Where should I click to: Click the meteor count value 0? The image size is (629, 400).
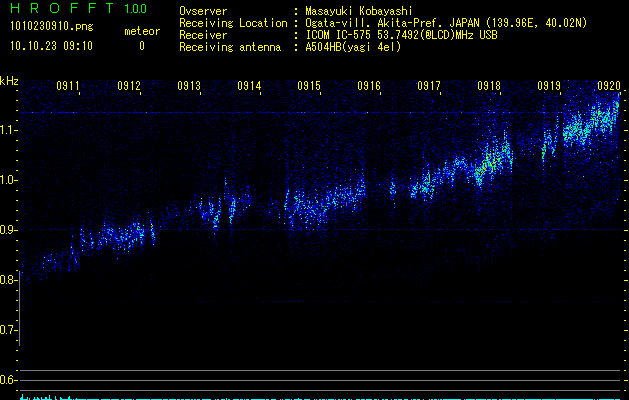(142, 46)
